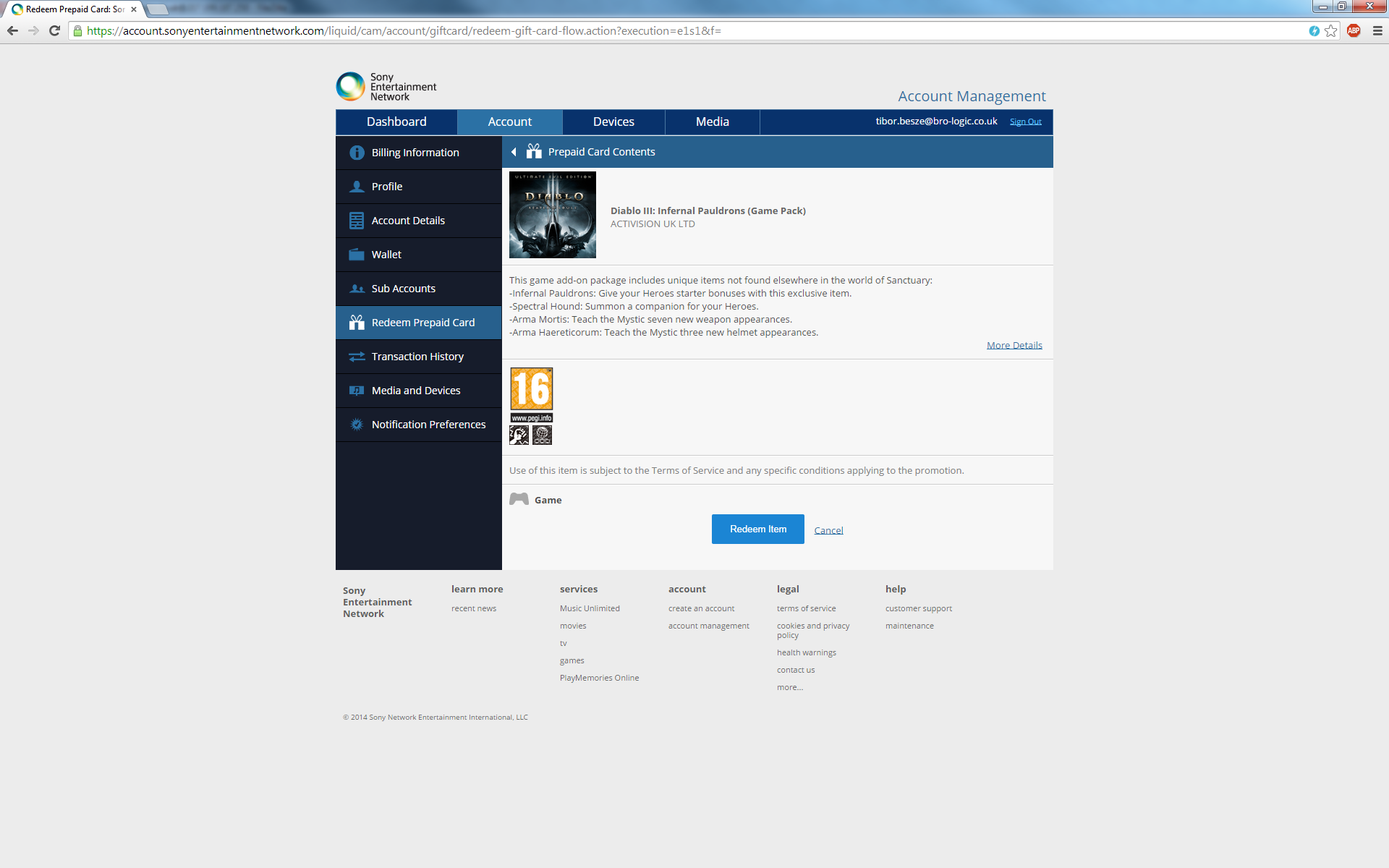Click the gift icon in Prepaid Card Contents header

pos(534,151)
